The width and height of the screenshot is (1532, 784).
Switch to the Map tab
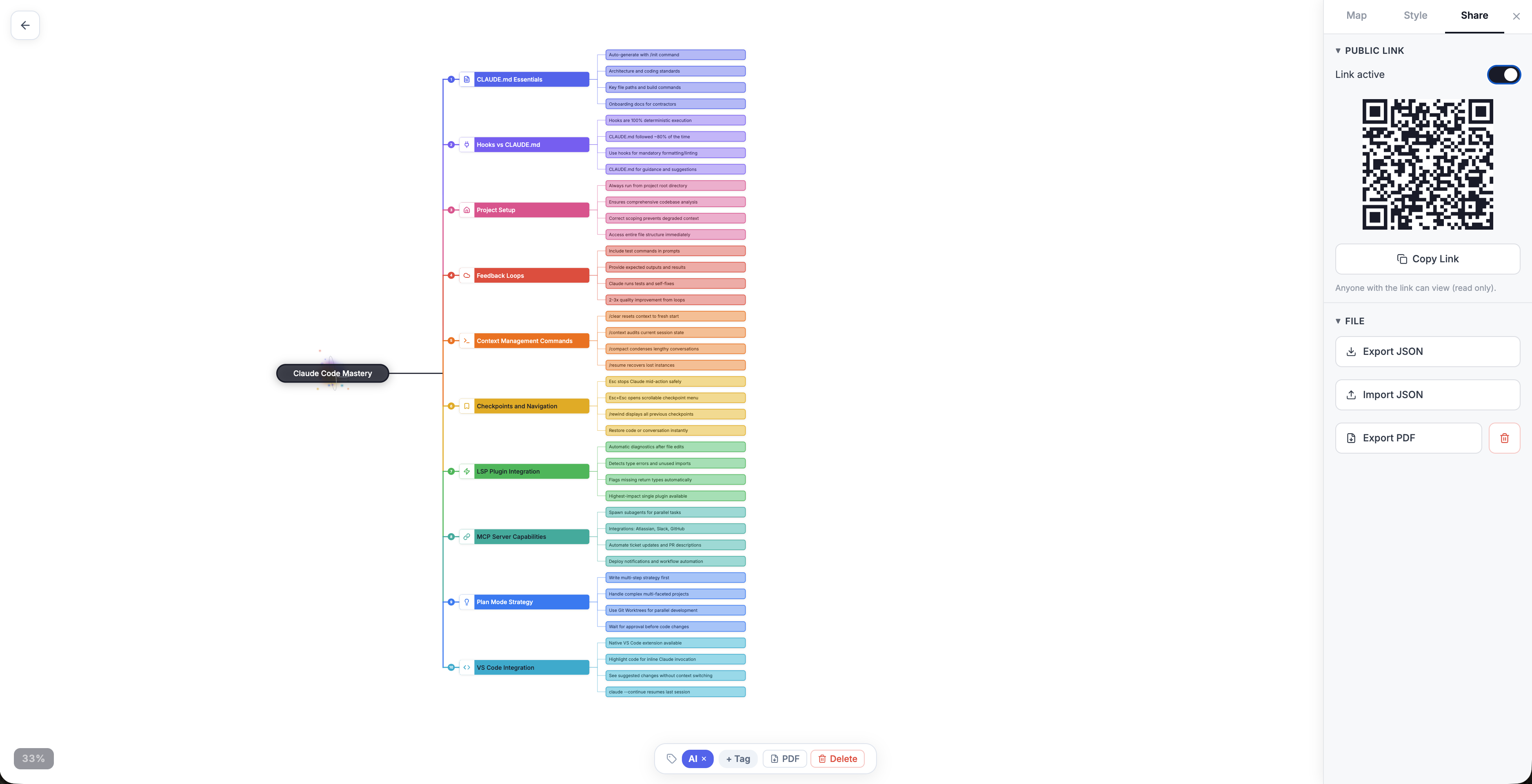(x=1356, y=16)
